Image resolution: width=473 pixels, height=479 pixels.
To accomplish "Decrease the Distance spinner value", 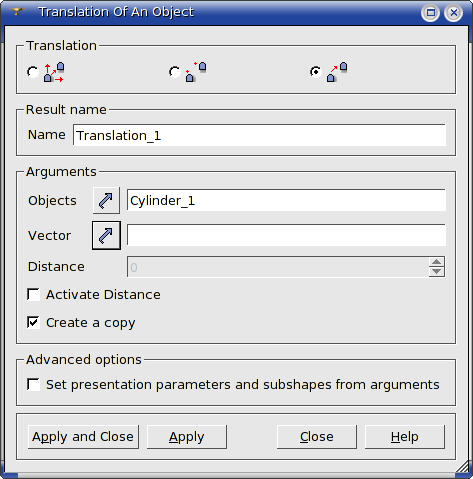I will [436, 272].
